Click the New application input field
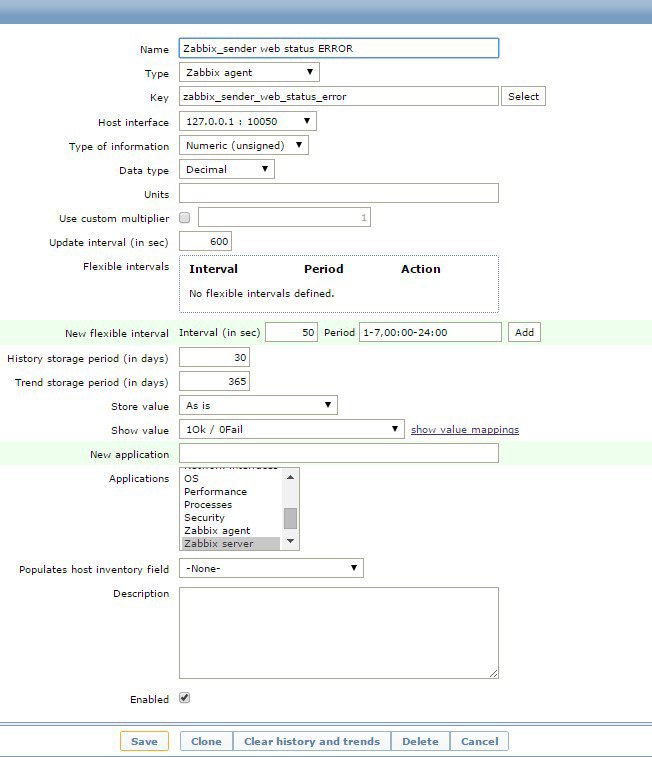 (x=338, y=453)
